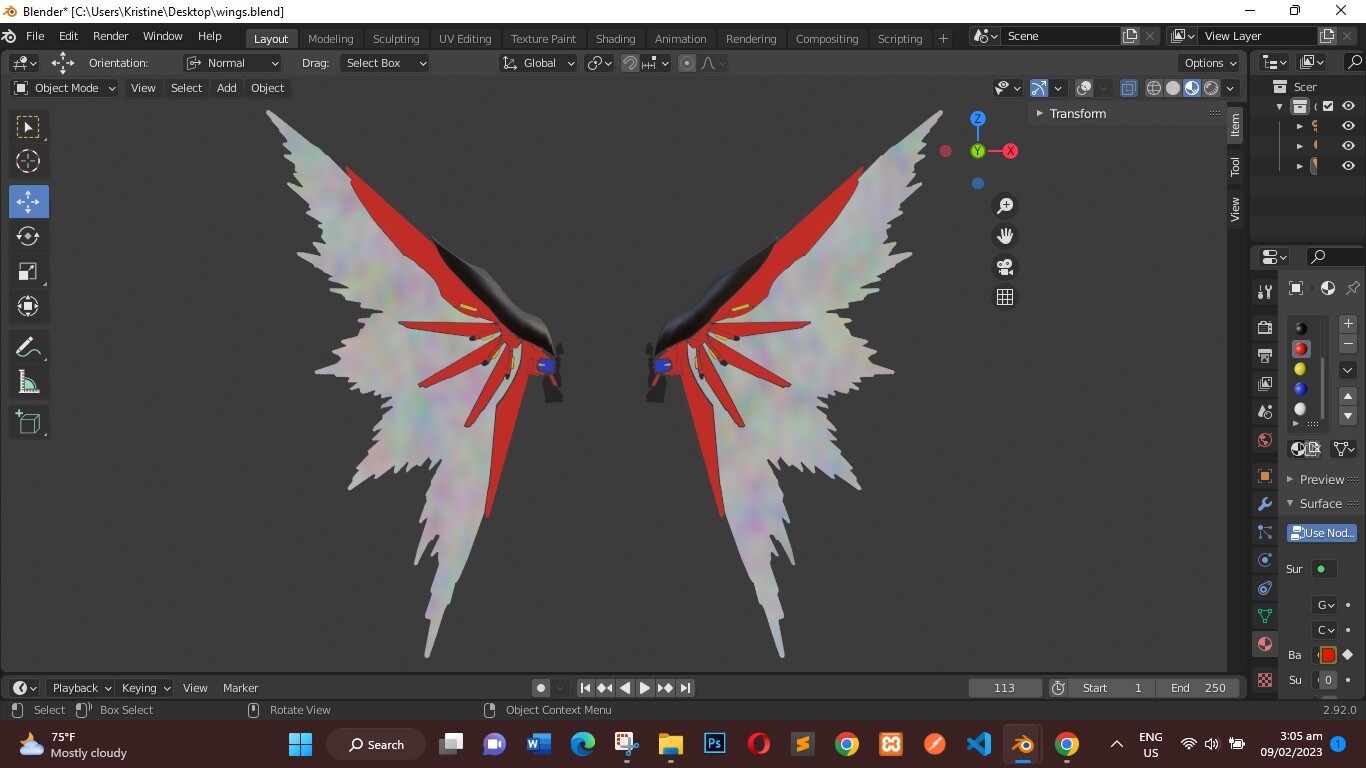Activate the Annotate tool
This screenshot has height=768, width=1366.
[x=28, y=346]
